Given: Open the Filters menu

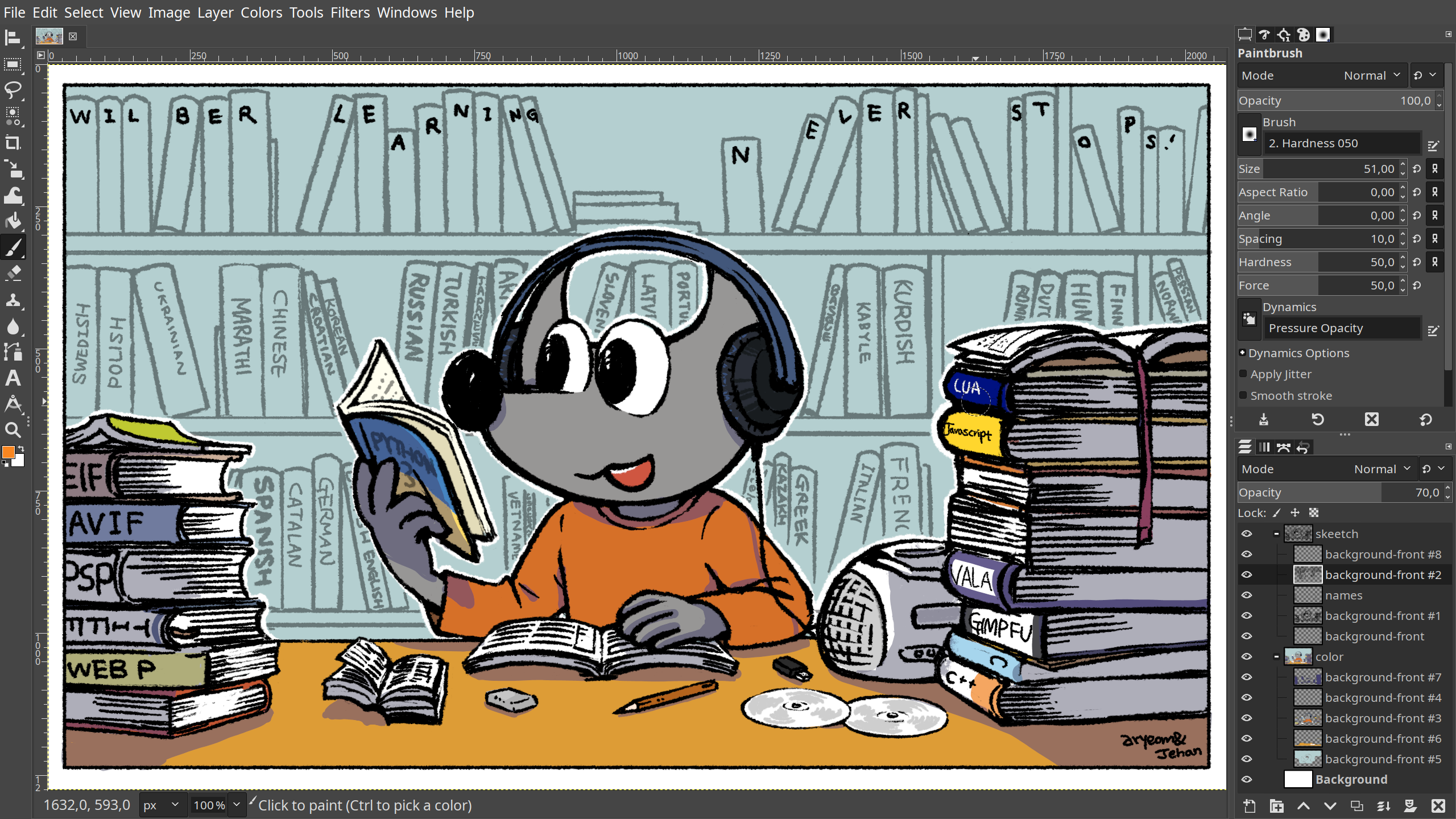Looking at the screenshot, I should tap(350, 13).
